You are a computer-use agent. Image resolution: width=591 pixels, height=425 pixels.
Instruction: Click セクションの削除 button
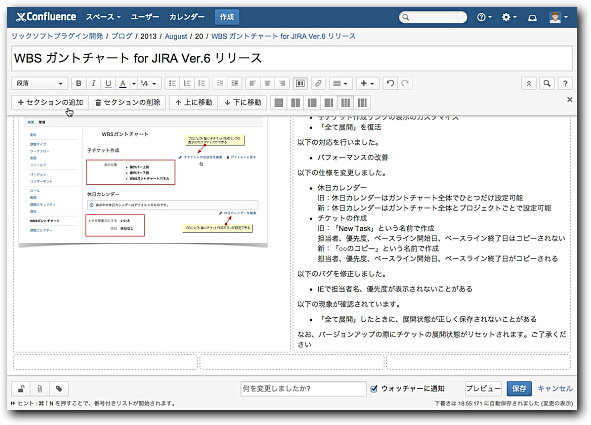(x=127, y=102)
